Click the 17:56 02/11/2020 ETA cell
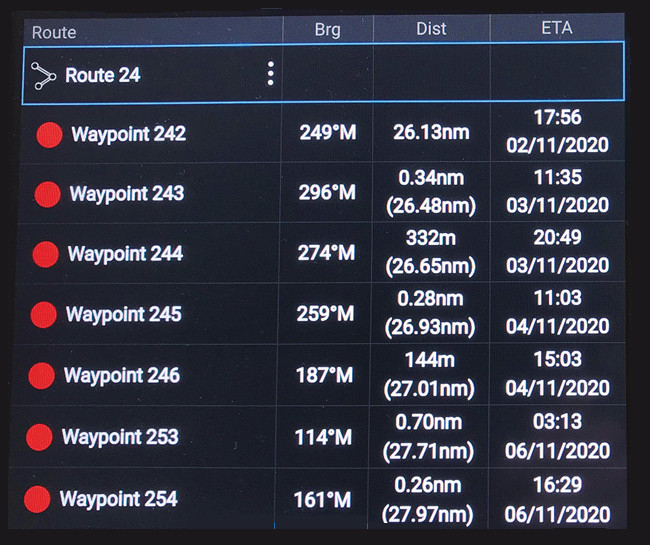Screen dimensions: 650x545 point(558,131)
